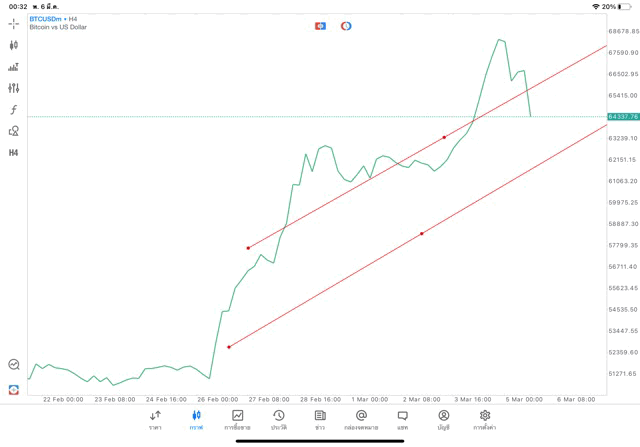Tap the red and blue square trade icon
640x447 pixels.
point(320,26)
